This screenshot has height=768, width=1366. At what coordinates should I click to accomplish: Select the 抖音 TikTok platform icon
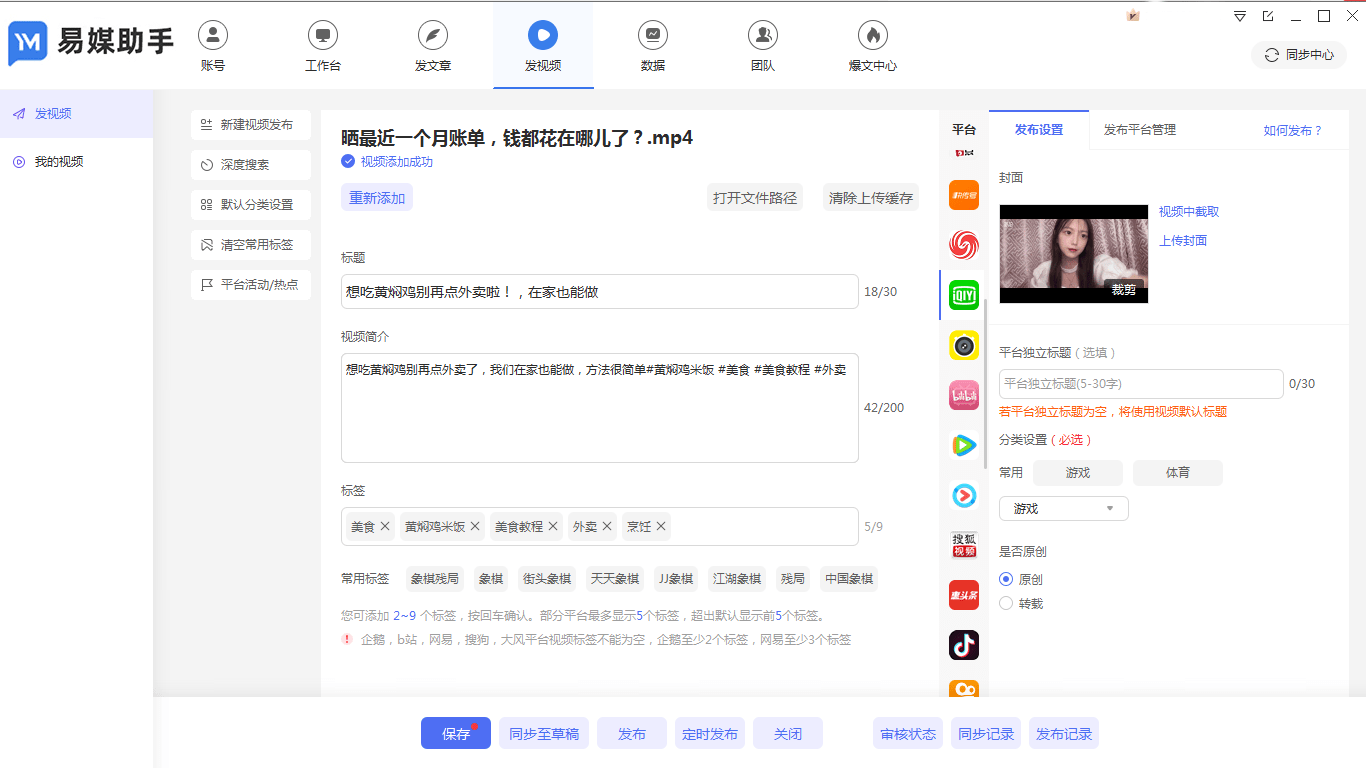pos(963,645)
